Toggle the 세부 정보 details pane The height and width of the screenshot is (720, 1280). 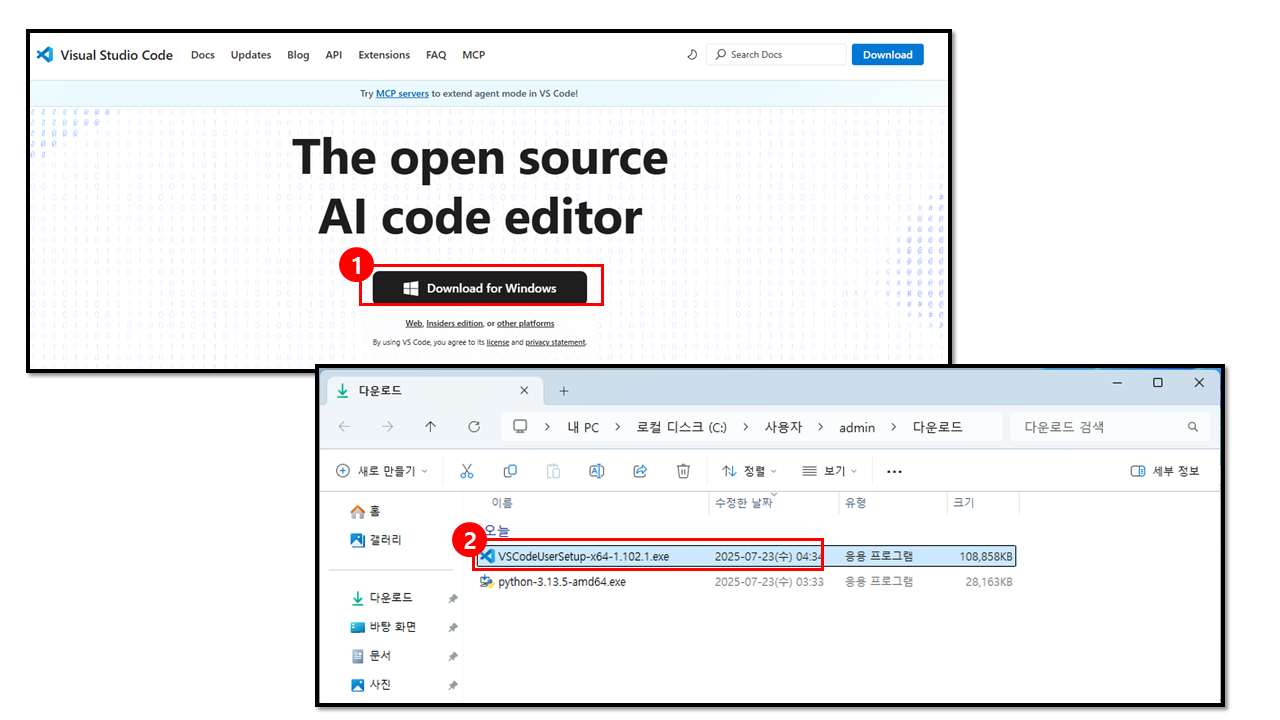pos(1164,471)
